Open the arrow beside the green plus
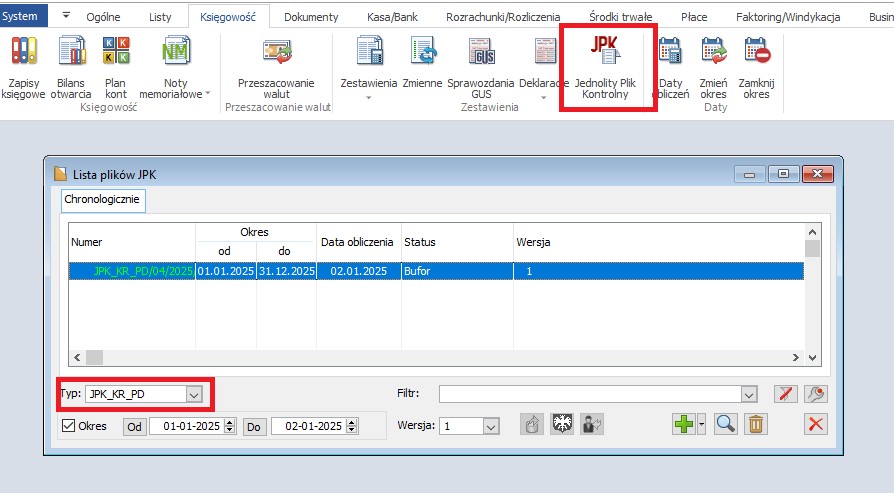Image resolution: width=894 pixels, height=493 pixels. [x=701, y=424]
